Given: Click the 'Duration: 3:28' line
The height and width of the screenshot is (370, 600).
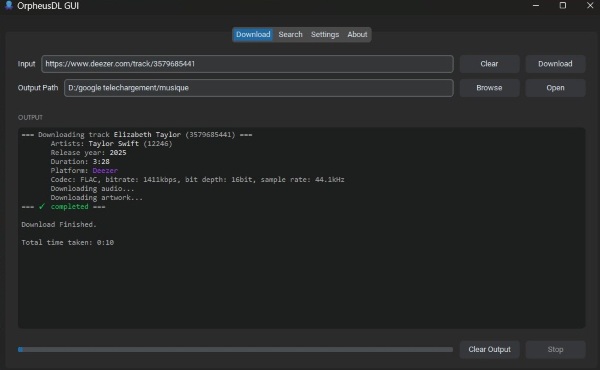Looking at the screenshot, I should point(80,161).
